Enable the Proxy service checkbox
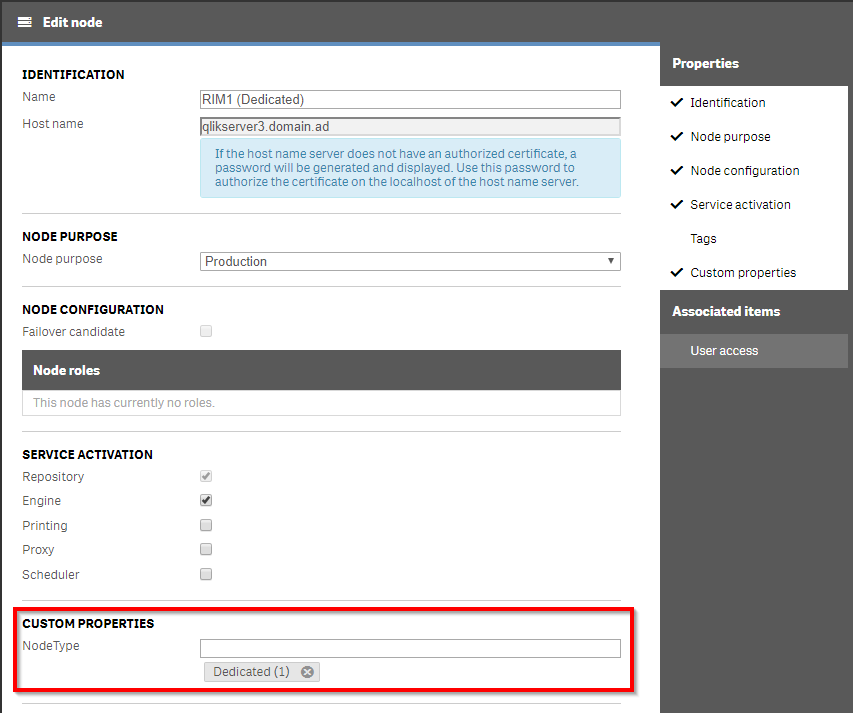Screen dimensions: 853x713 click(206, 549)
